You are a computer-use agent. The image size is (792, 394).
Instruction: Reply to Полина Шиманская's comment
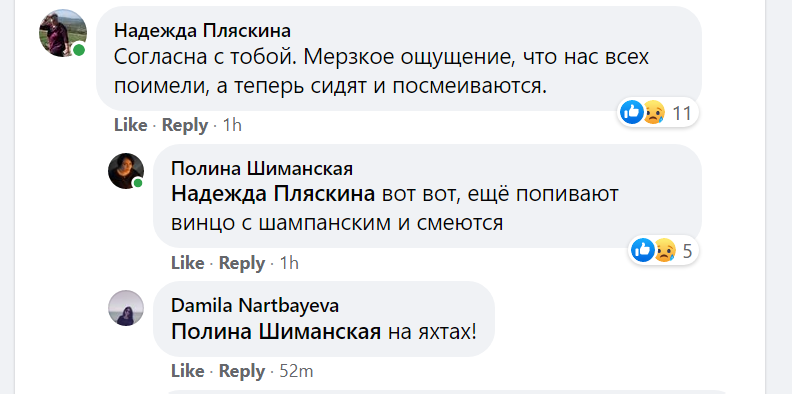click(242, 263)
